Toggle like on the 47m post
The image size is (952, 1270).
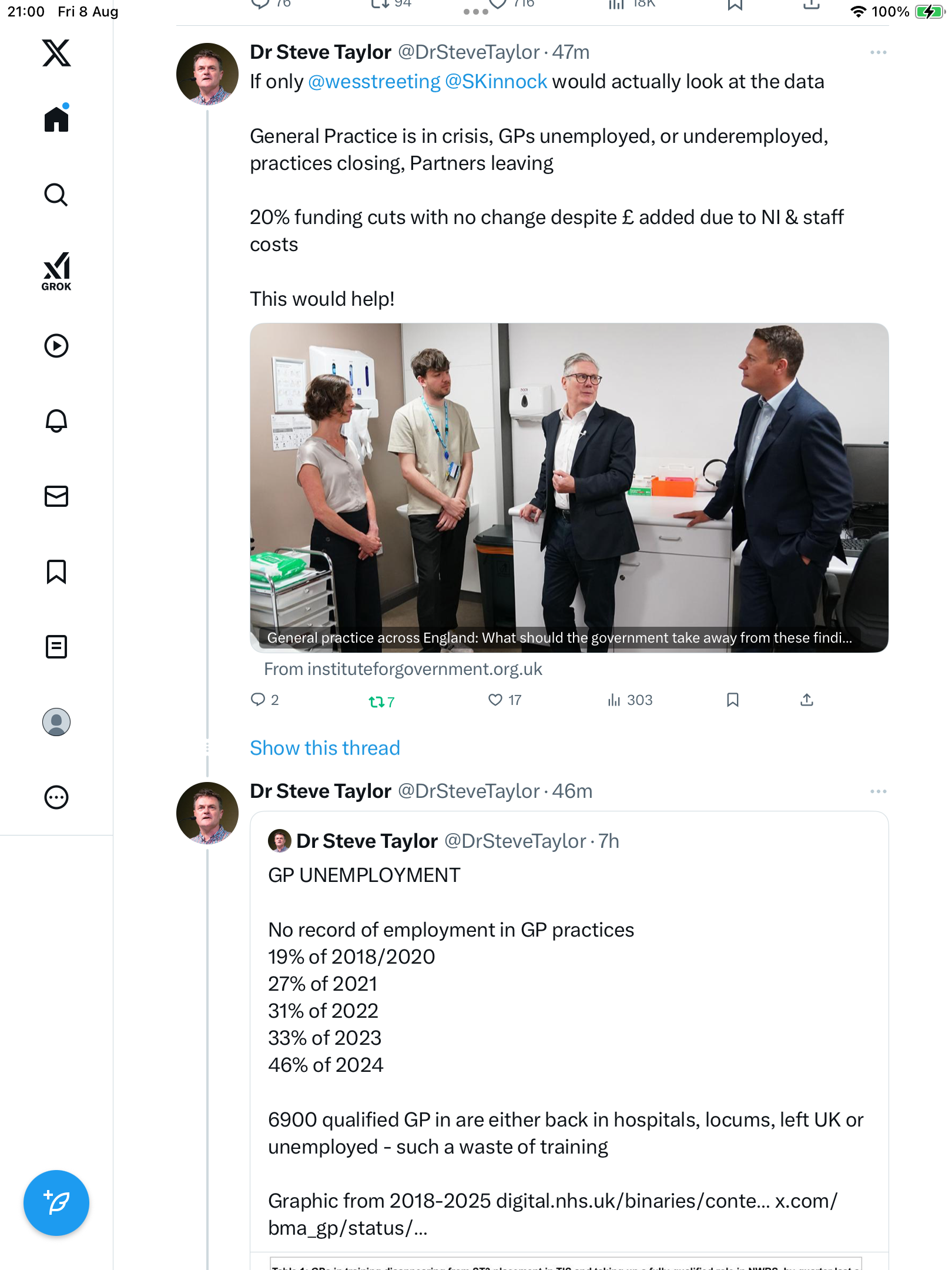(x=495, y=700)
